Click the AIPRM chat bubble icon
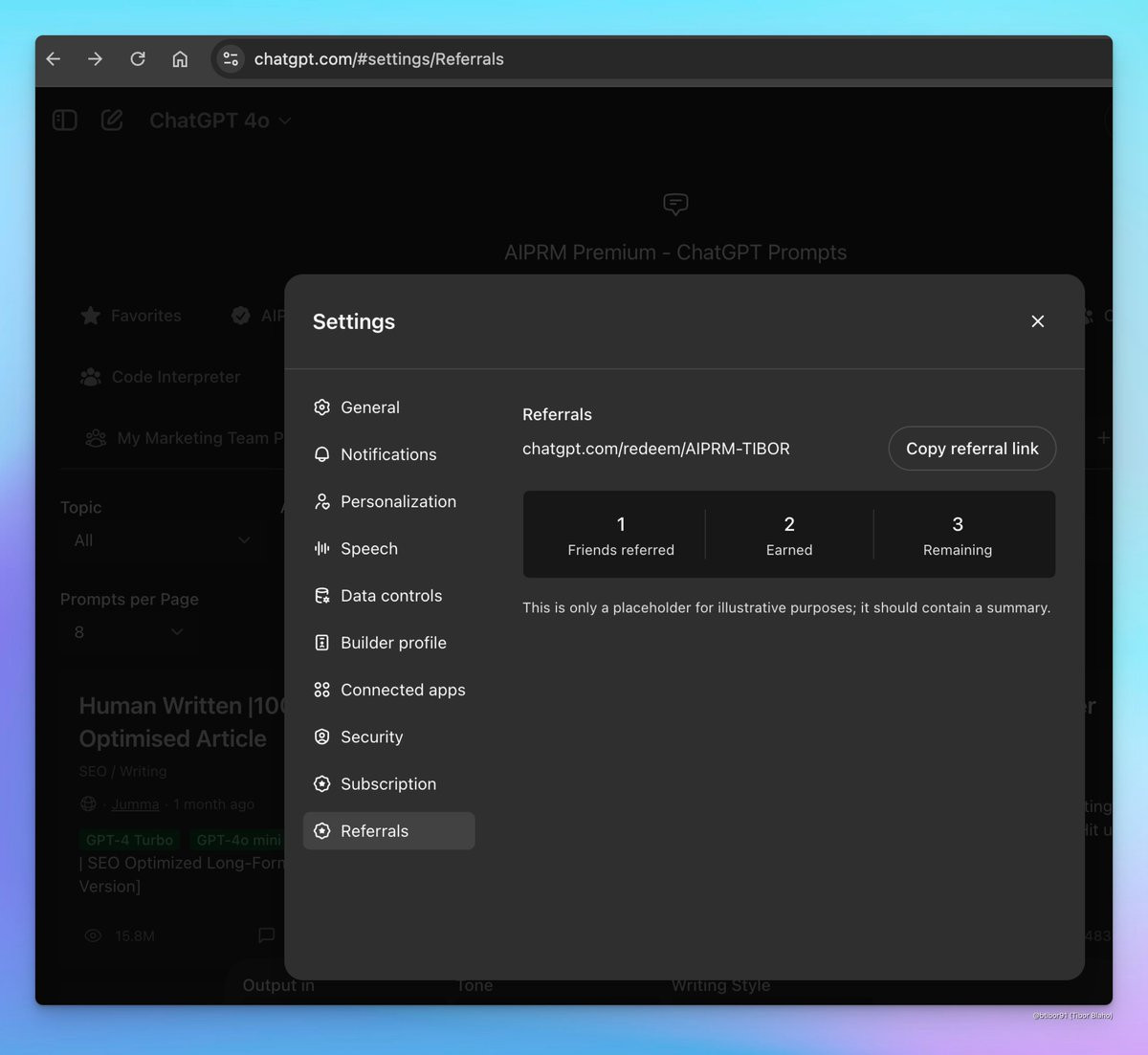Image resolution: width=1148 pixels, height=1055 pixels. [x=675, y=204]
